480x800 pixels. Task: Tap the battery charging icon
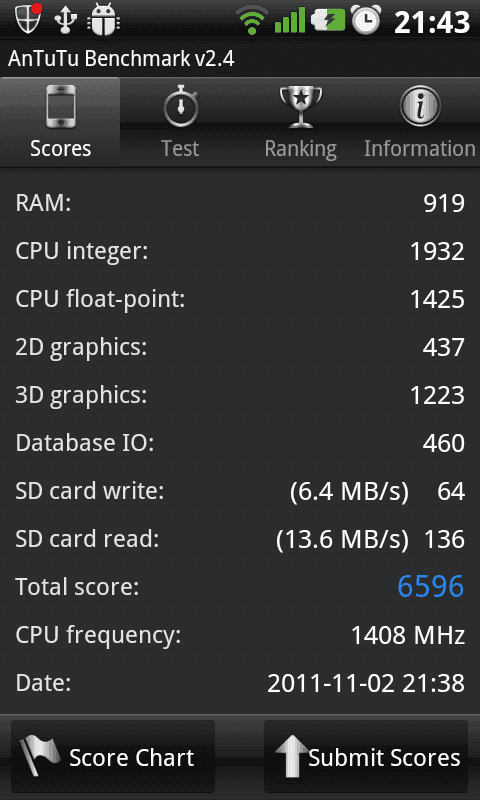(x=329, y=20)
